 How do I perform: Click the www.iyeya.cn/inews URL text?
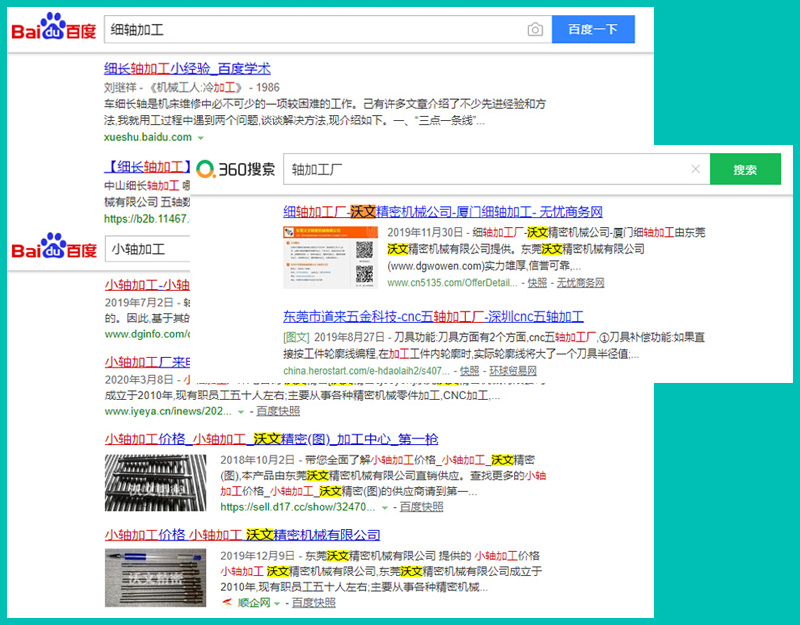(168, 411)
